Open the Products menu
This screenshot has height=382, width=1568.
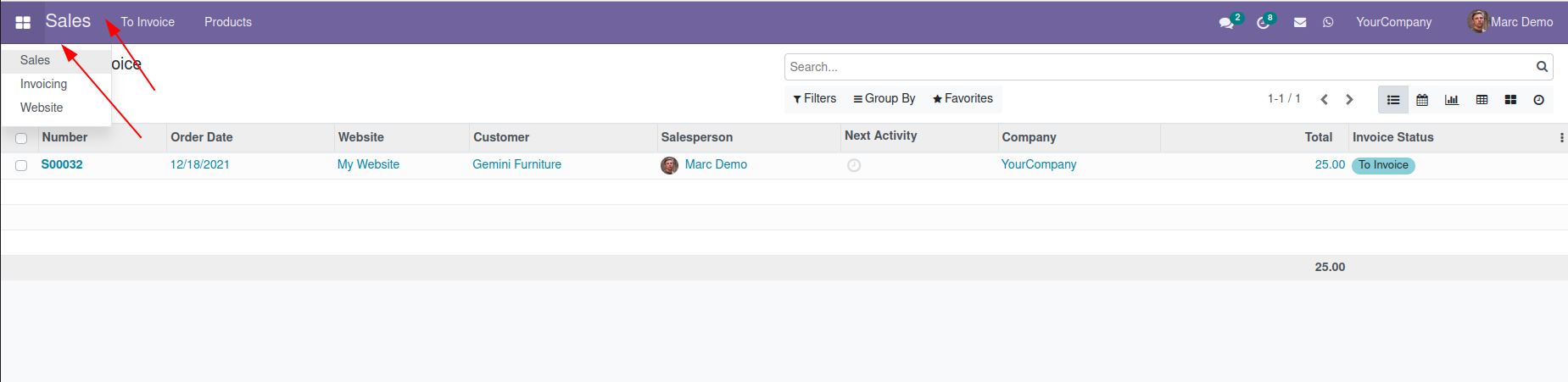[227, 22]
